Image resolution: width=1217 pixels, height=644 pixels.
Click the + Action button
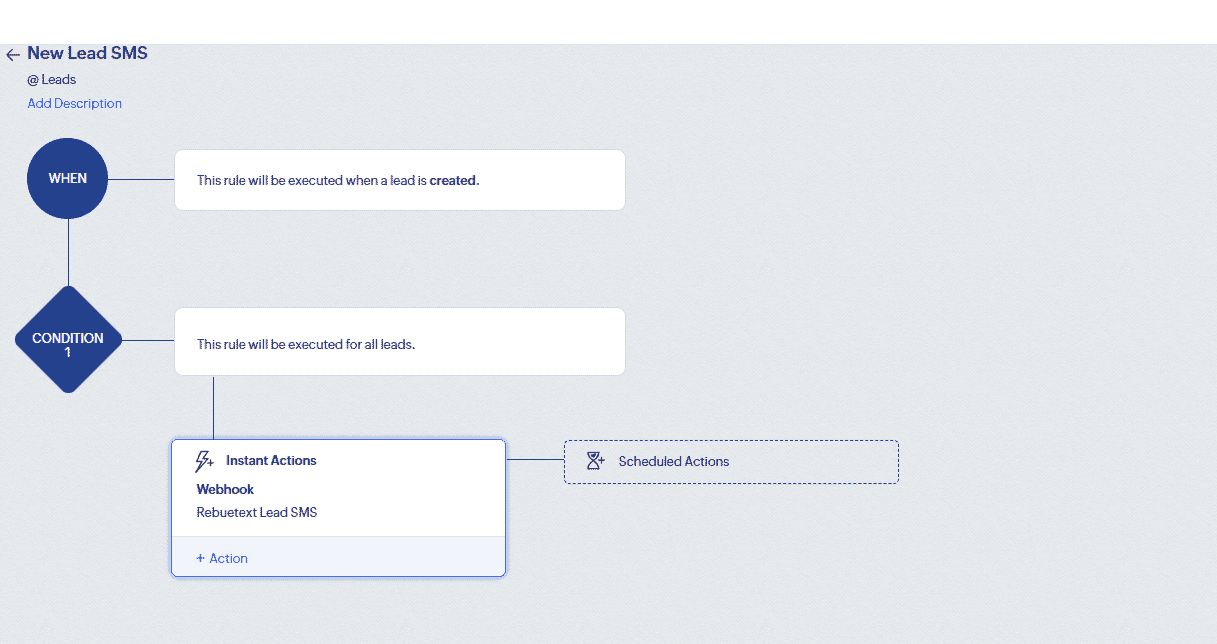222,558
